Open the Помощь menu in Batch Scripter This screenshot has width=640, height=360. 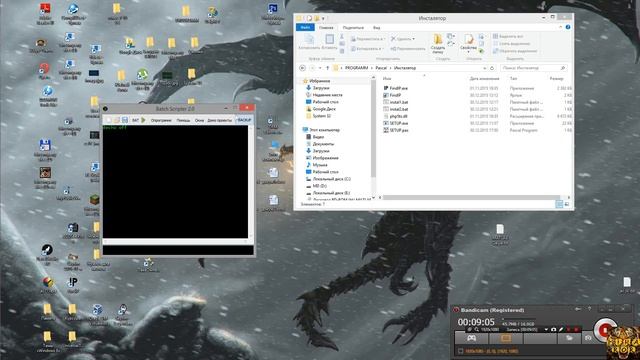click(183, 120)
